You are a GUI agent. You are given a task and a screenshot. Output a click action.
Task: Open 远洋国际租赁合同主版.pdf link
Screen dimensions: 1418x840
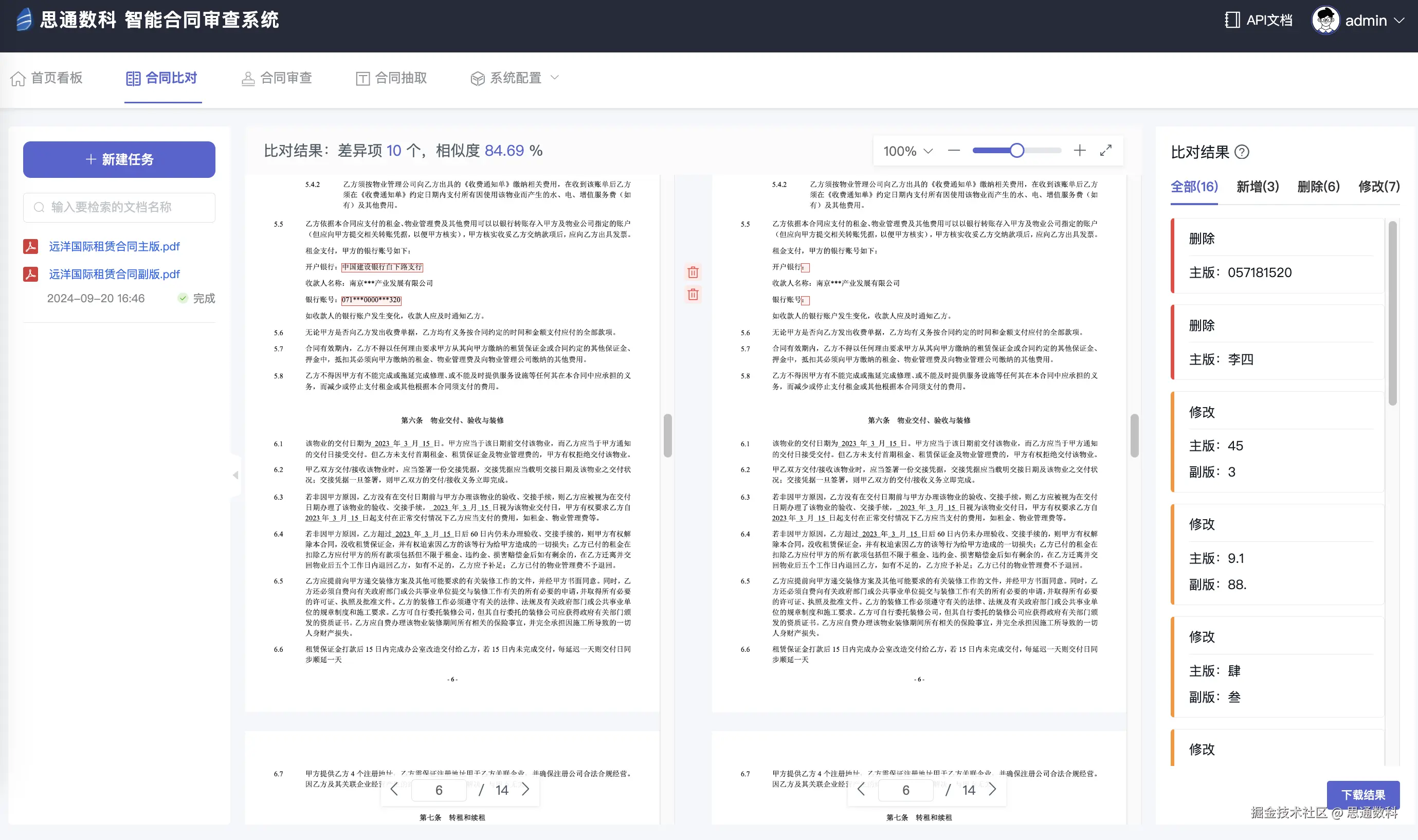(x=114, y=247)
